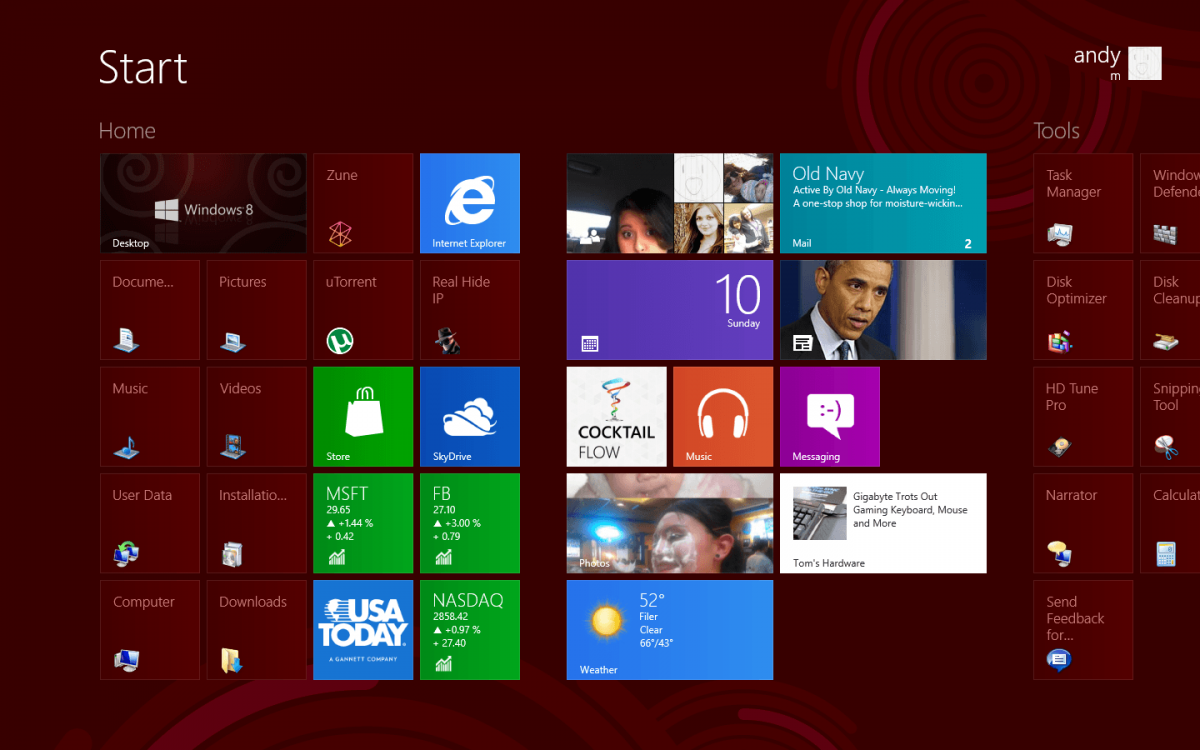The width and height of the screenshot is (1200, 750).
Task: Launch uTorrent from its tile
Action: (x=362, y=309)
